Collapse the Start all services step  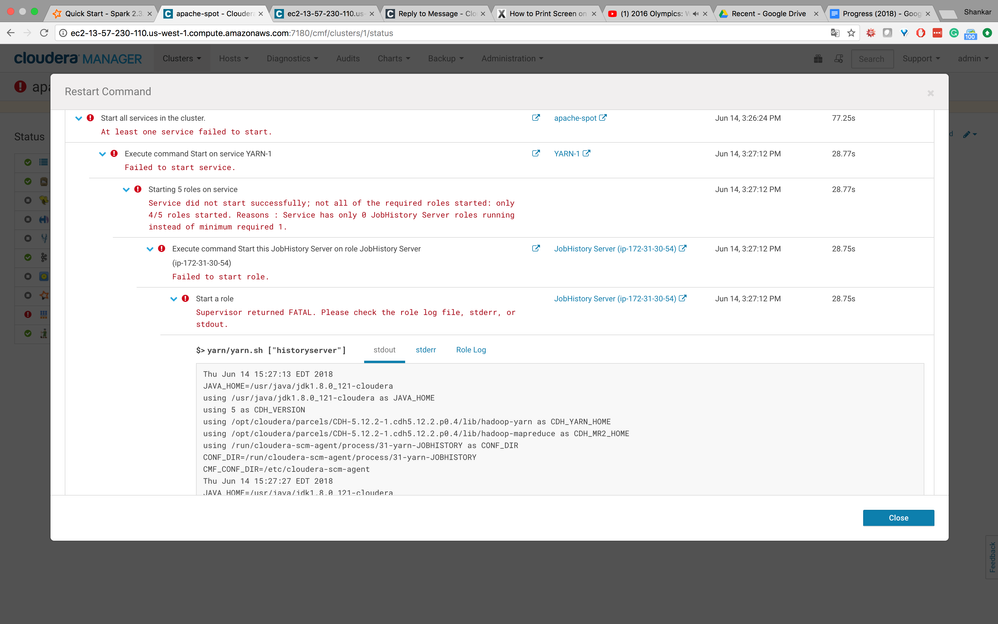[79, 118]
